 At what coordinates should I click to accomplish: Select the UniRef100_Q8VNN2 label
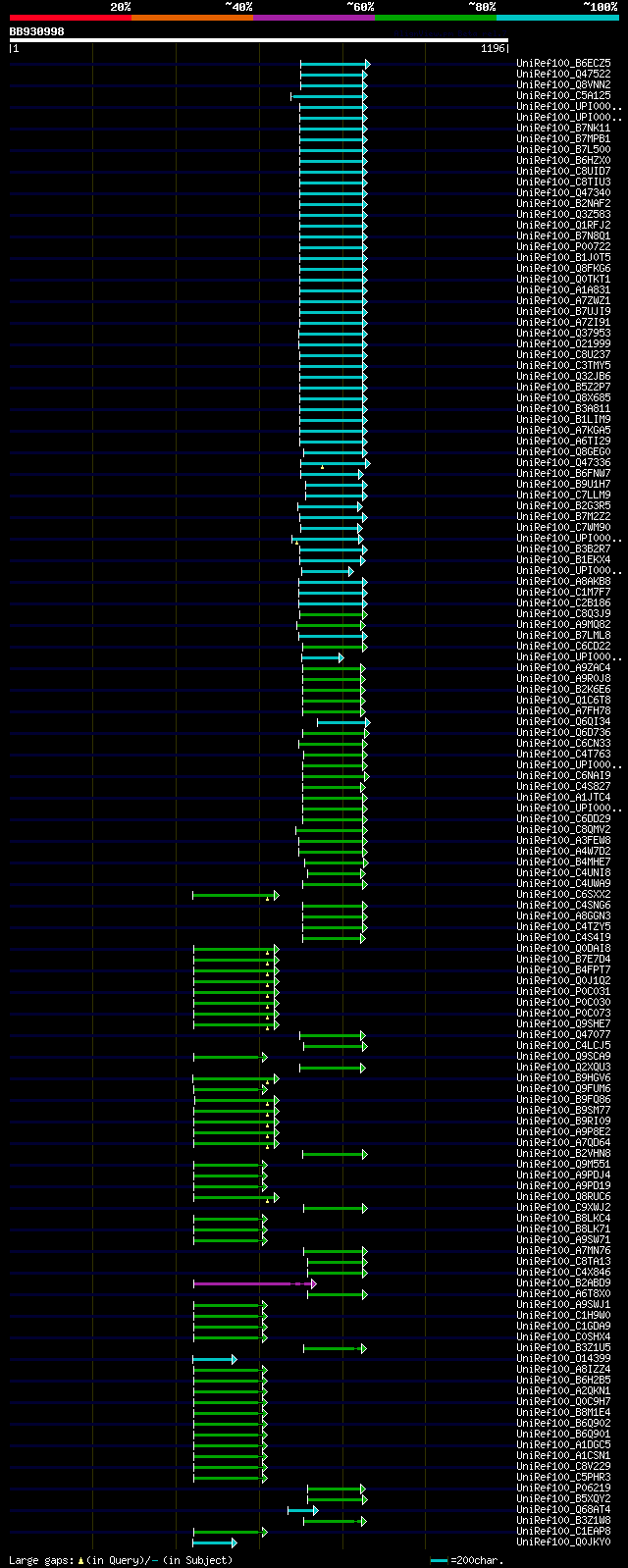(563, 85)
